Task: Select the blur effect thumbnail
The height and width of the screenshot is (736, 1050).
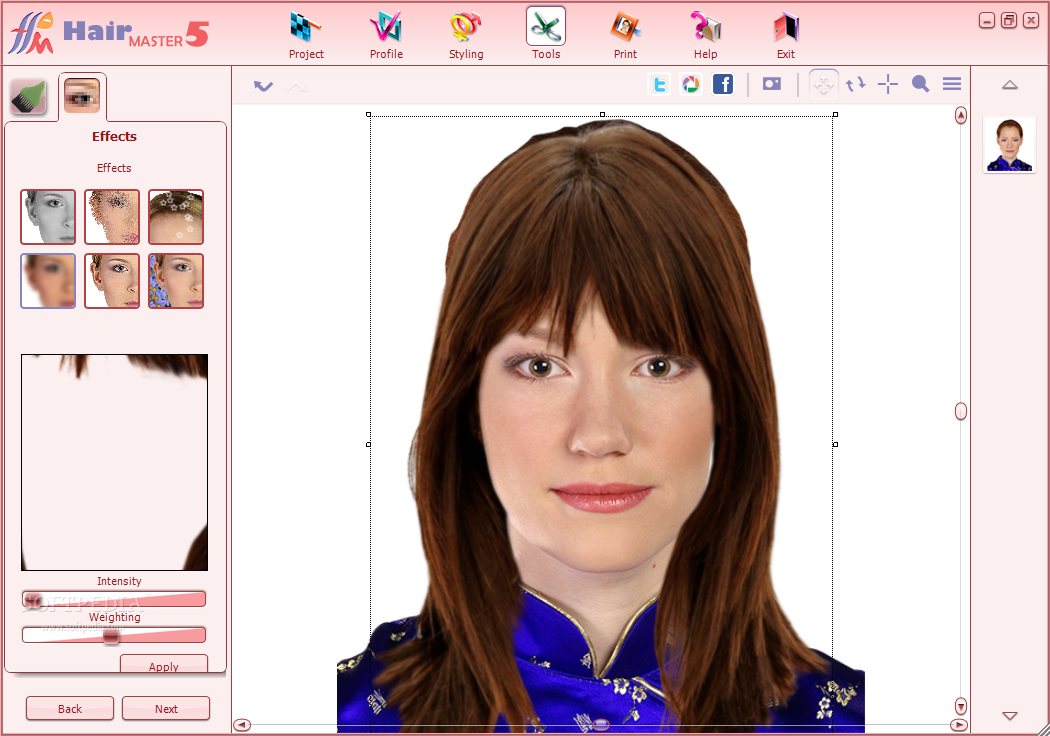Action: pyautogui.click(x=48, y=281)
